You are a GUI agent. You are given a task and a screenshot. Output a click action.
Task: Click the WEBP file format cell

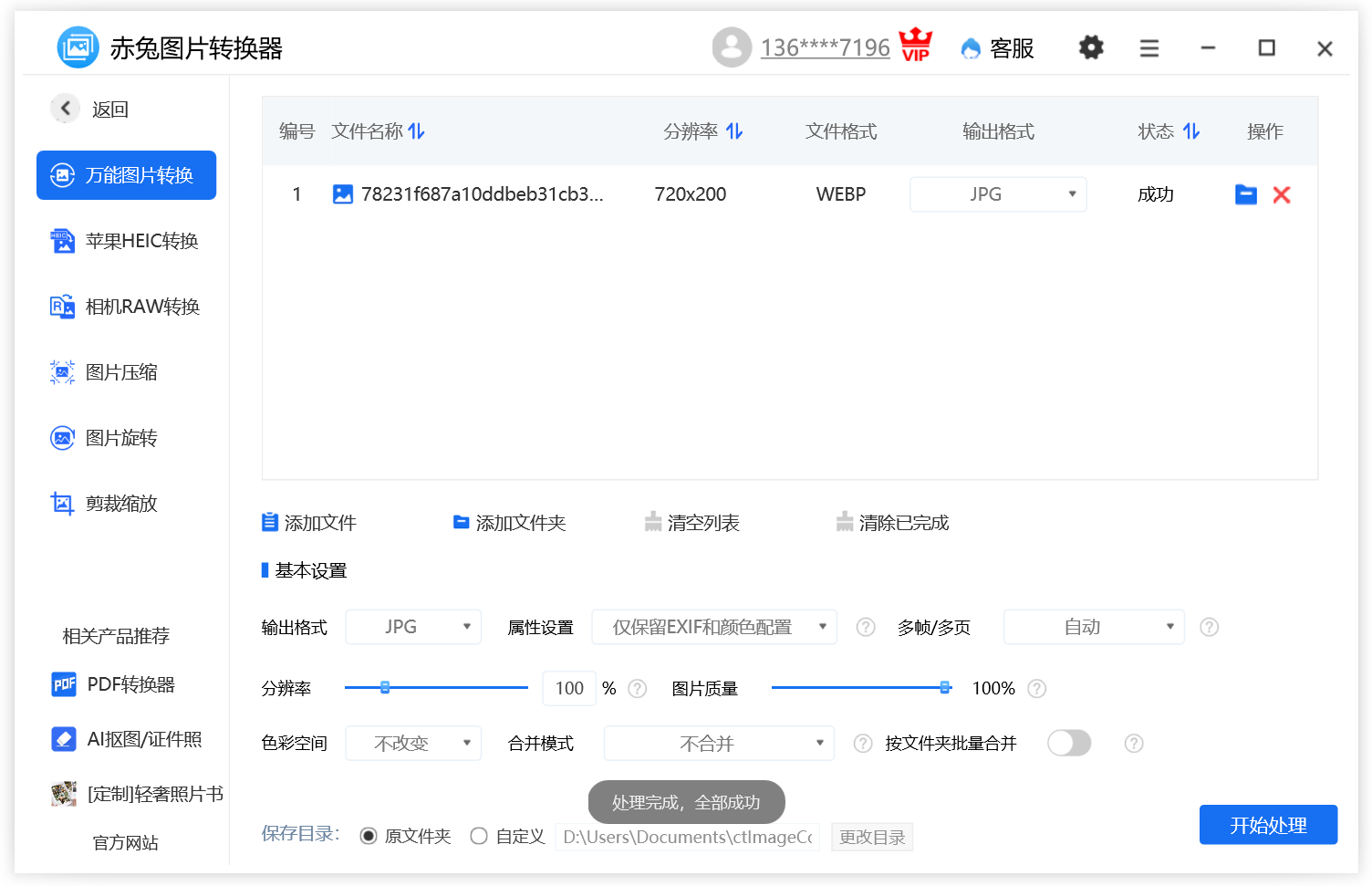click(841, 194)
